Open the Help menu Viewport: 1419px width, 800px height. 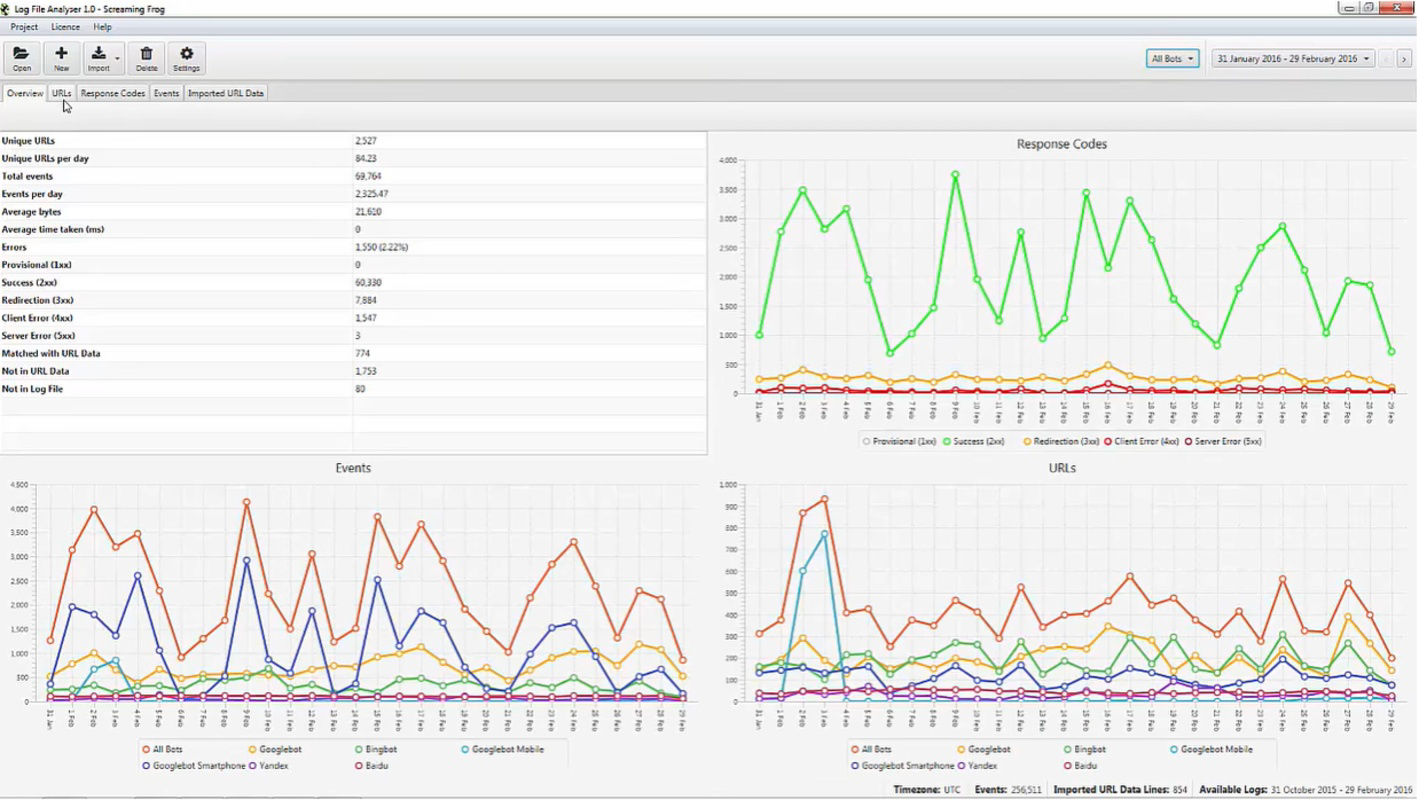102,27
